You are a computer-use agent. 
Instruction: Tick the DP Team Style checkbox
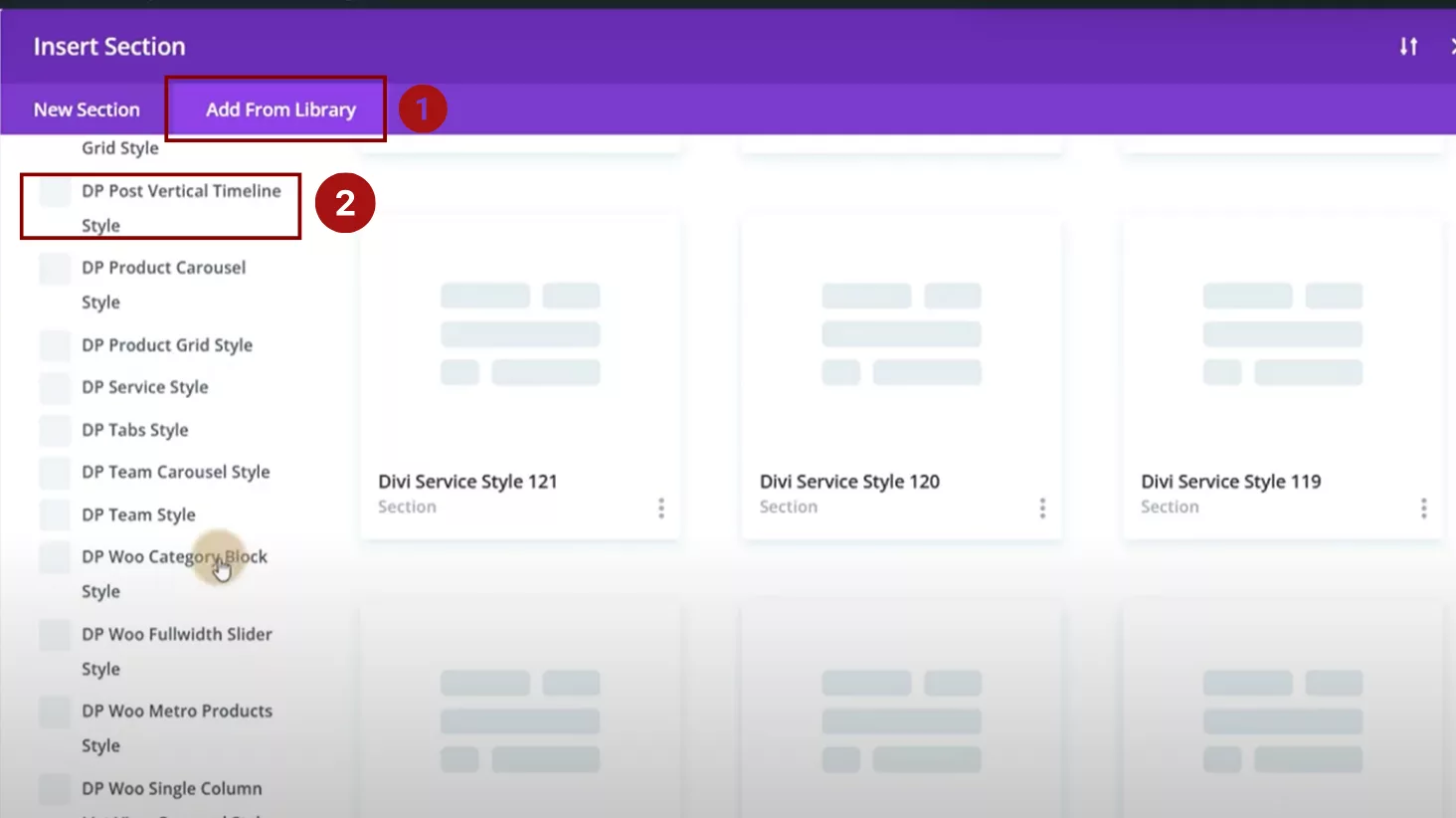(55, 514)
